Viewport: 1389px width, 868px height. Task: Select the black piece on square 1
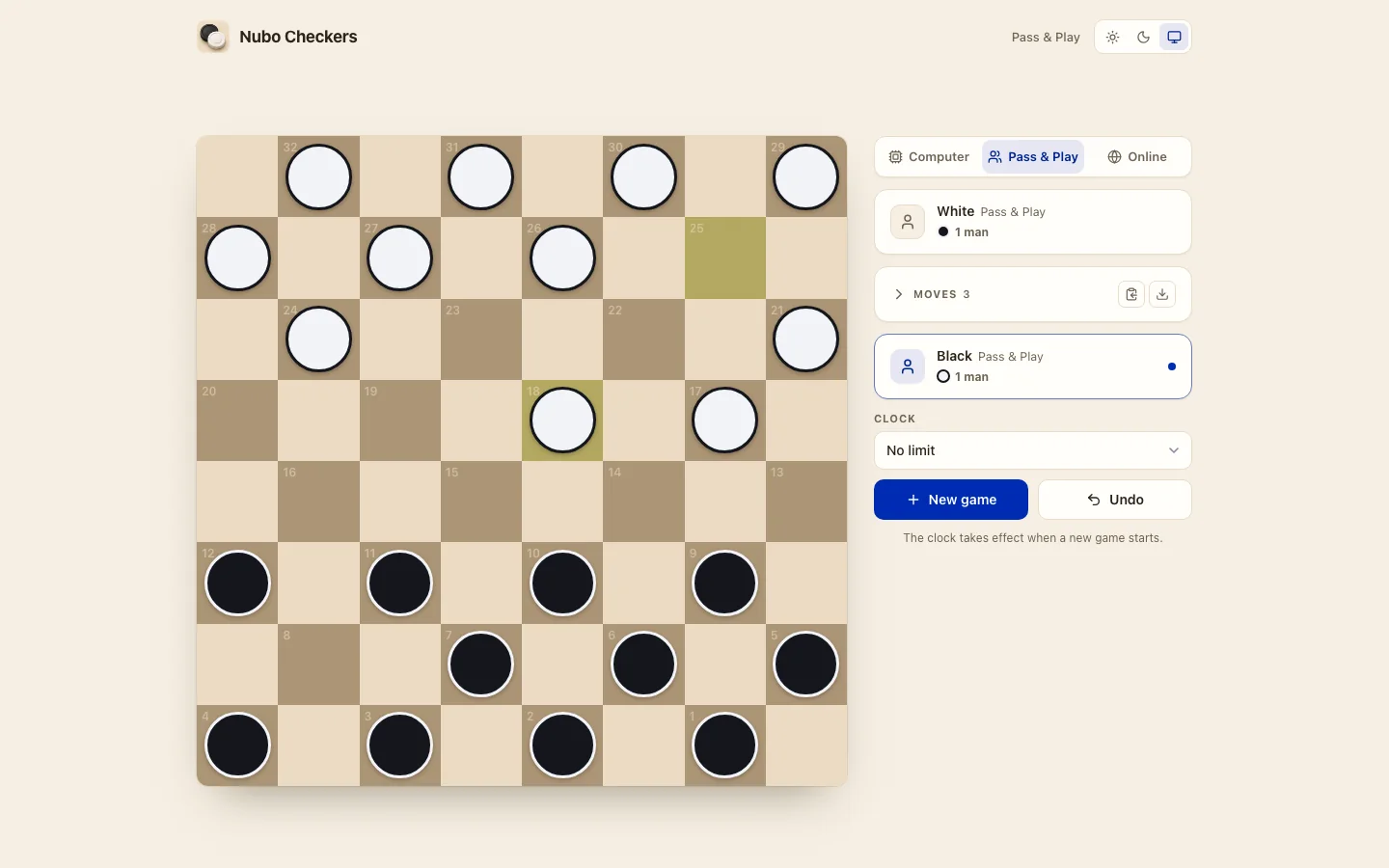point(725,746)
